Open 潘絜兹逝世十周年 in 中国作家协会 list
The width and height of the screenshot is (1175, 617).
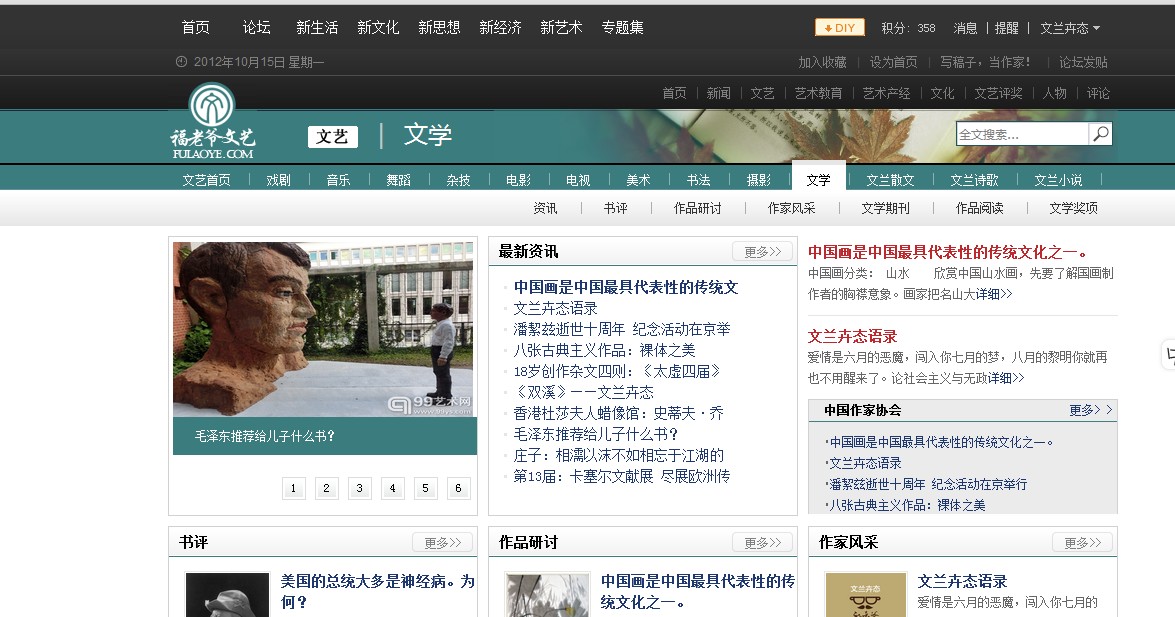(x=927, y=484)
